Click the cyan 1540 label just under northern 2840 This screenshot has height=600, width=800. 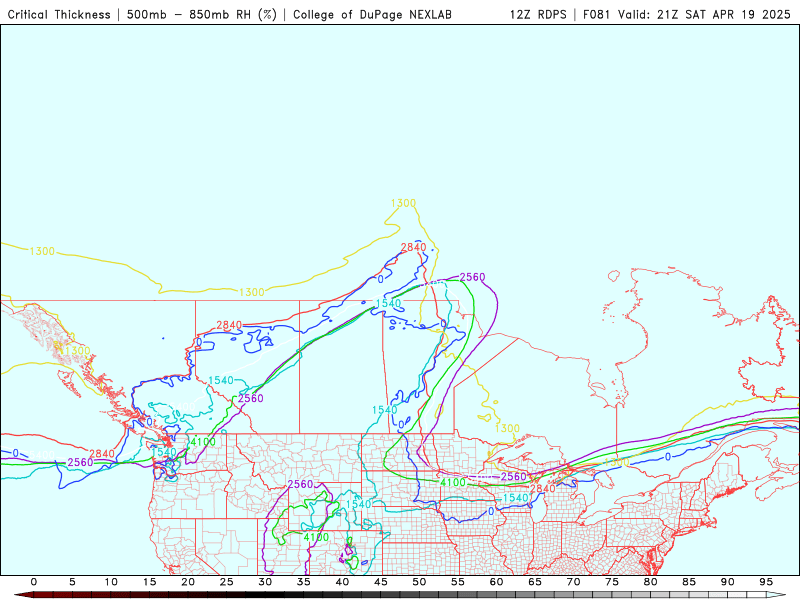tap(388, 304)
